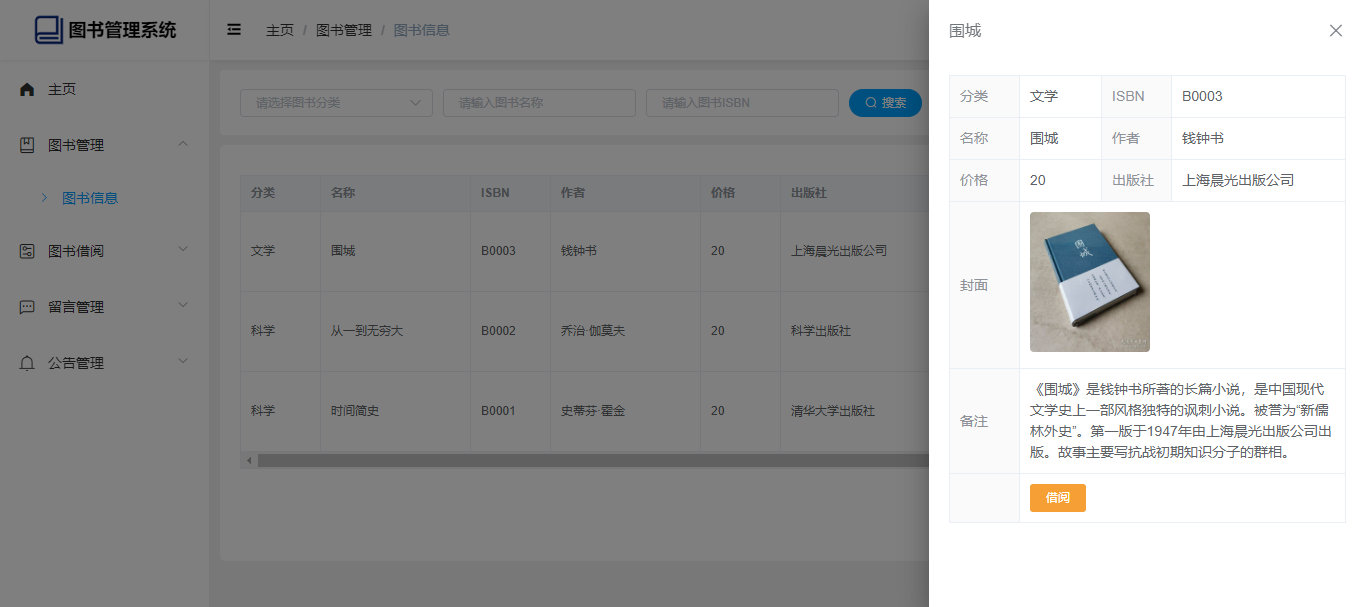This screenshot has height=607, width=1366.
Task: Click the 图书管理 book icon
Action: tap(27, 146)
